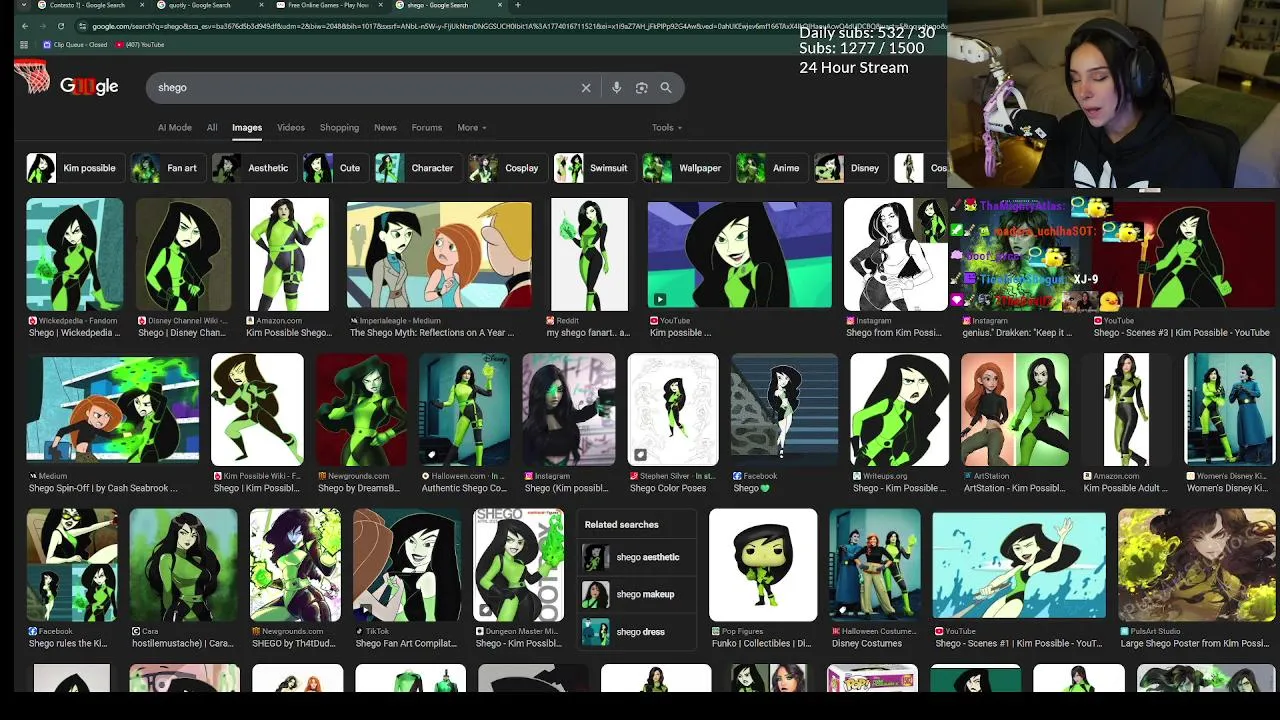Start voice search with the microphone icon
Viewport: 1280px width, 720px height.
point(616,88)
